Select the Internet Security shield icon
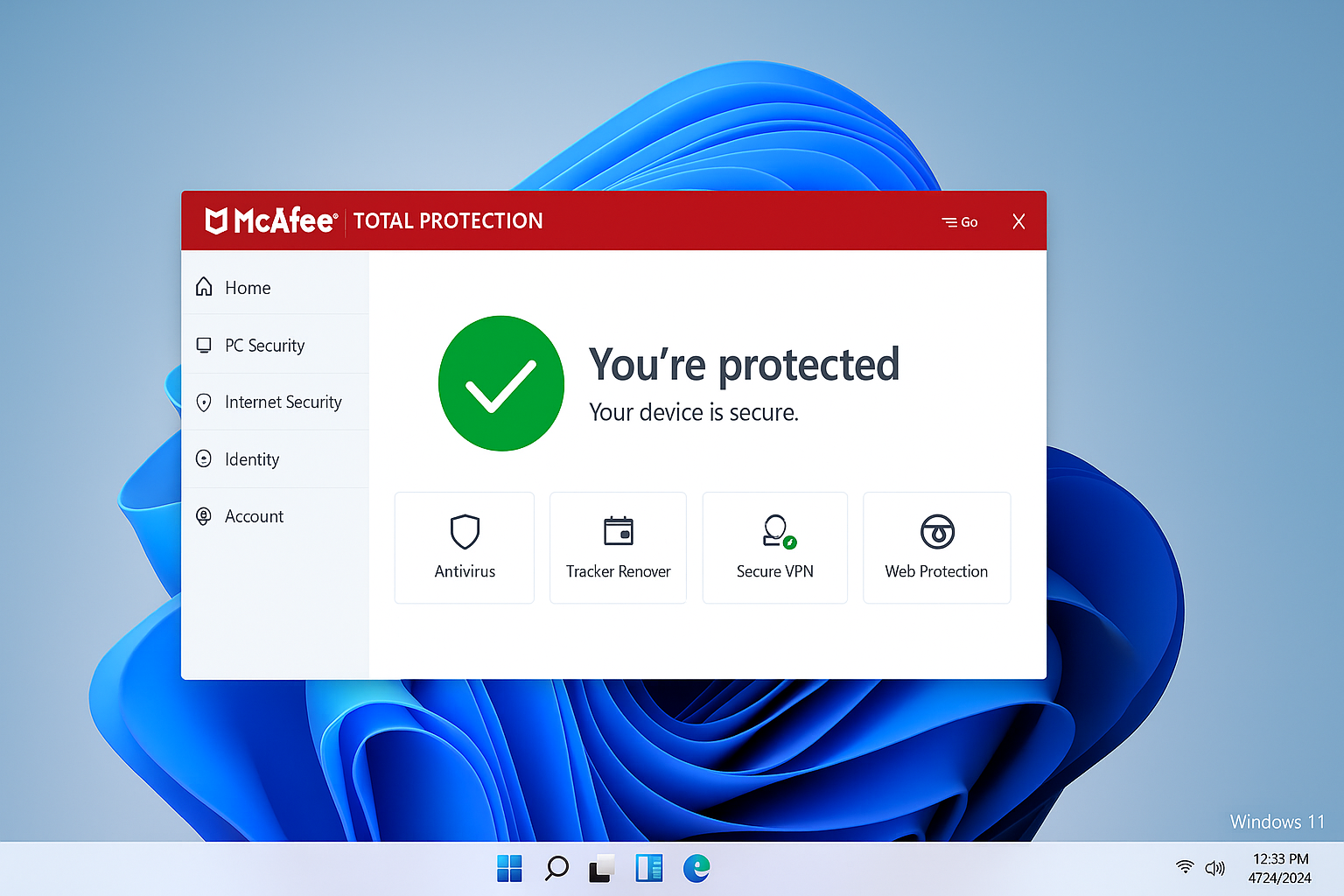1344x896 pixels. coord(203,402)
